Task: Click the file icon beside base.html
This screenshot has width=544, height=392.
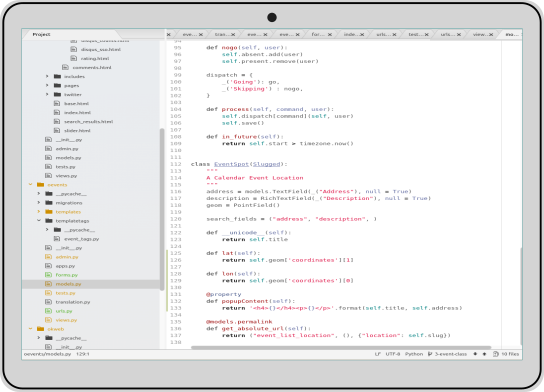Action: pos(57,103)
